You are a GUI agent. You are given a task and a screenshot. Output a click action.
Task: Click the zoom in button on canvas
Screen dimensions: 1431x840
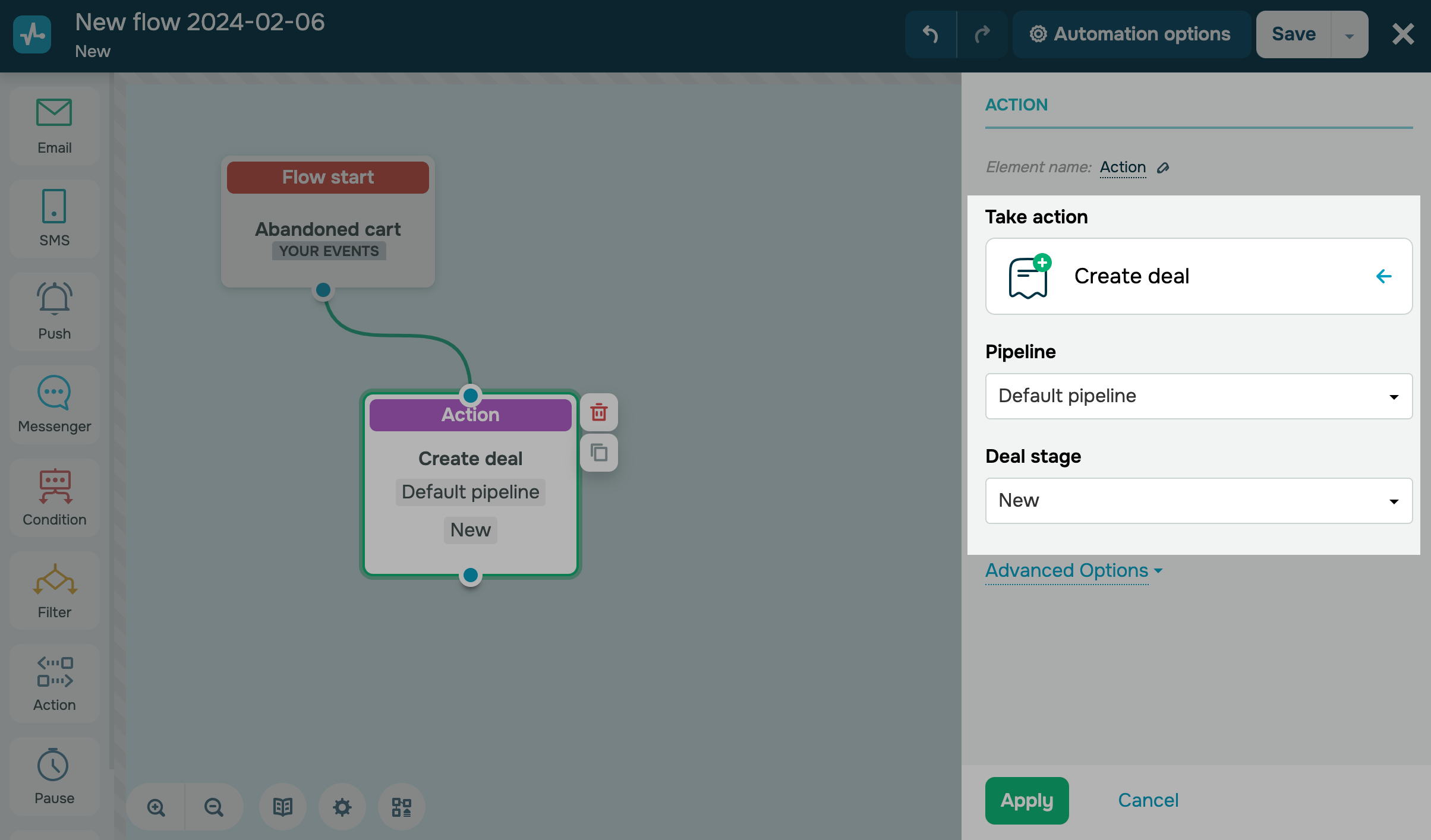[156, 806]
